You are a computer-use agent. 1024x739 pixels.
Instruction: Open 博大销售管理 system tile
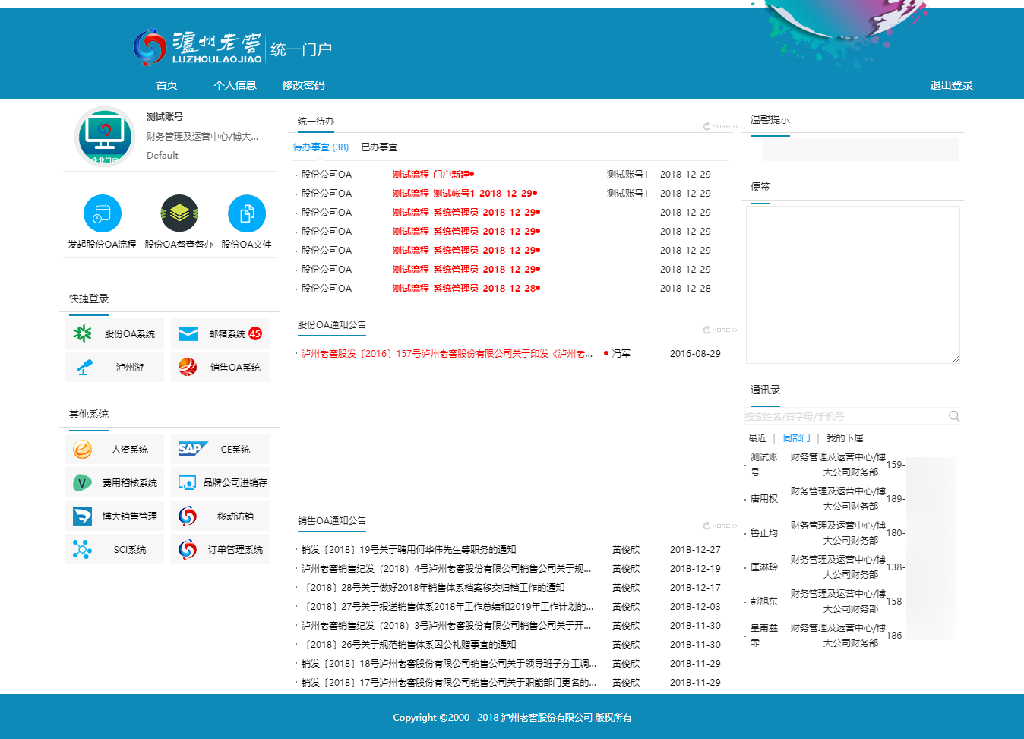(x=114, y=516)
